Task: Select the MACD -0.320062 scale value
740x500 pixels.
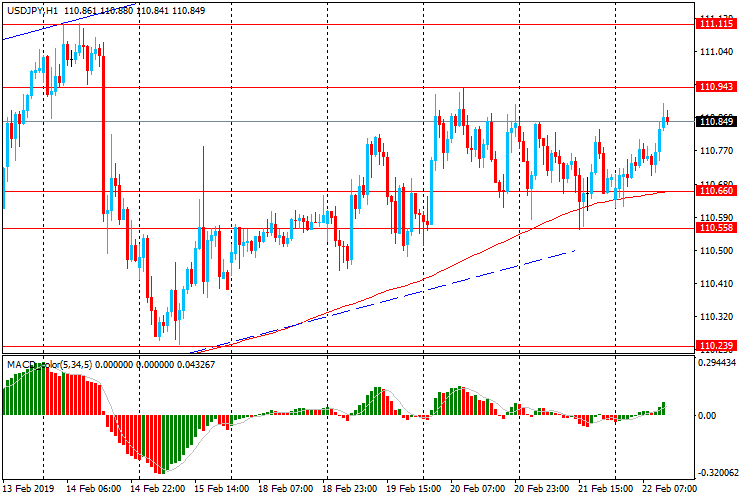Action: (717, 472)
